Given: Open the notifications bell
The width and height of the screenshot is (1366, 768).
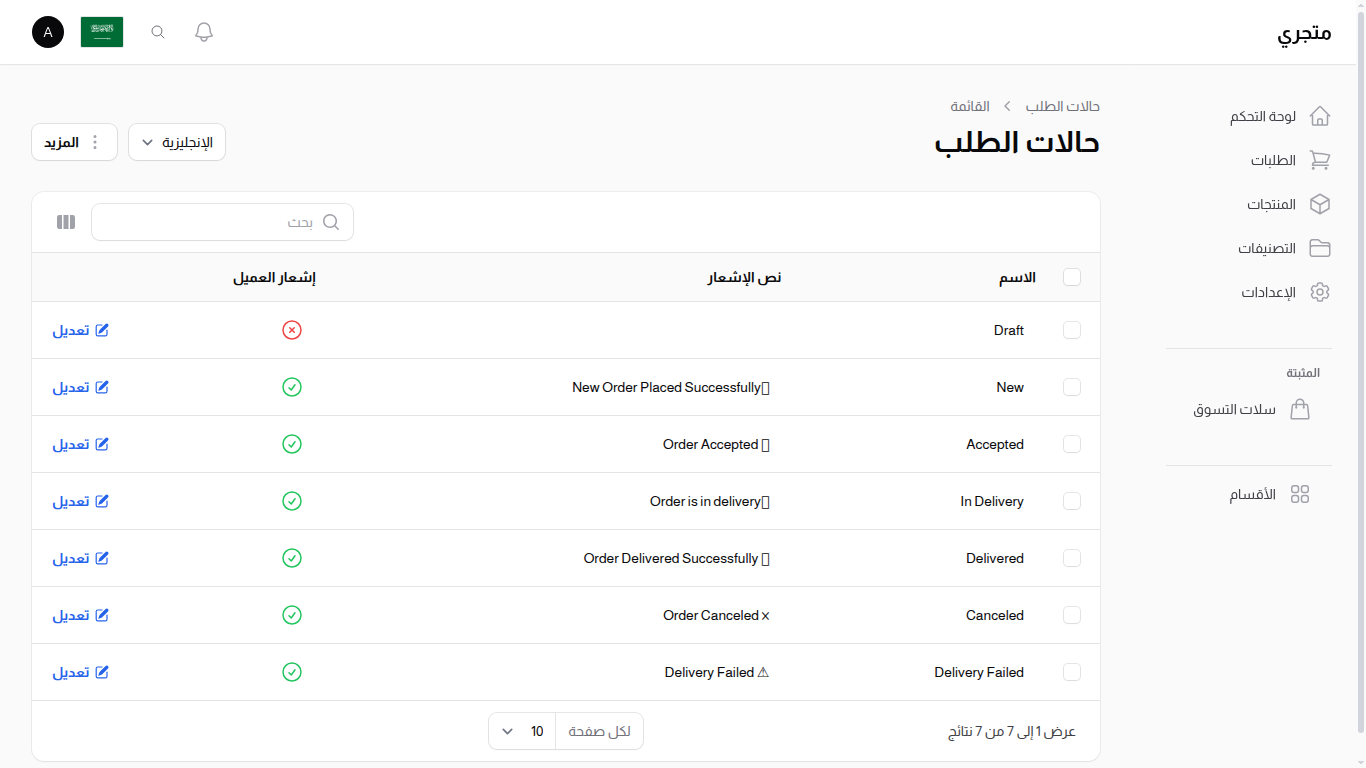Looking at the screenshot, I should (x=203, y=31).
